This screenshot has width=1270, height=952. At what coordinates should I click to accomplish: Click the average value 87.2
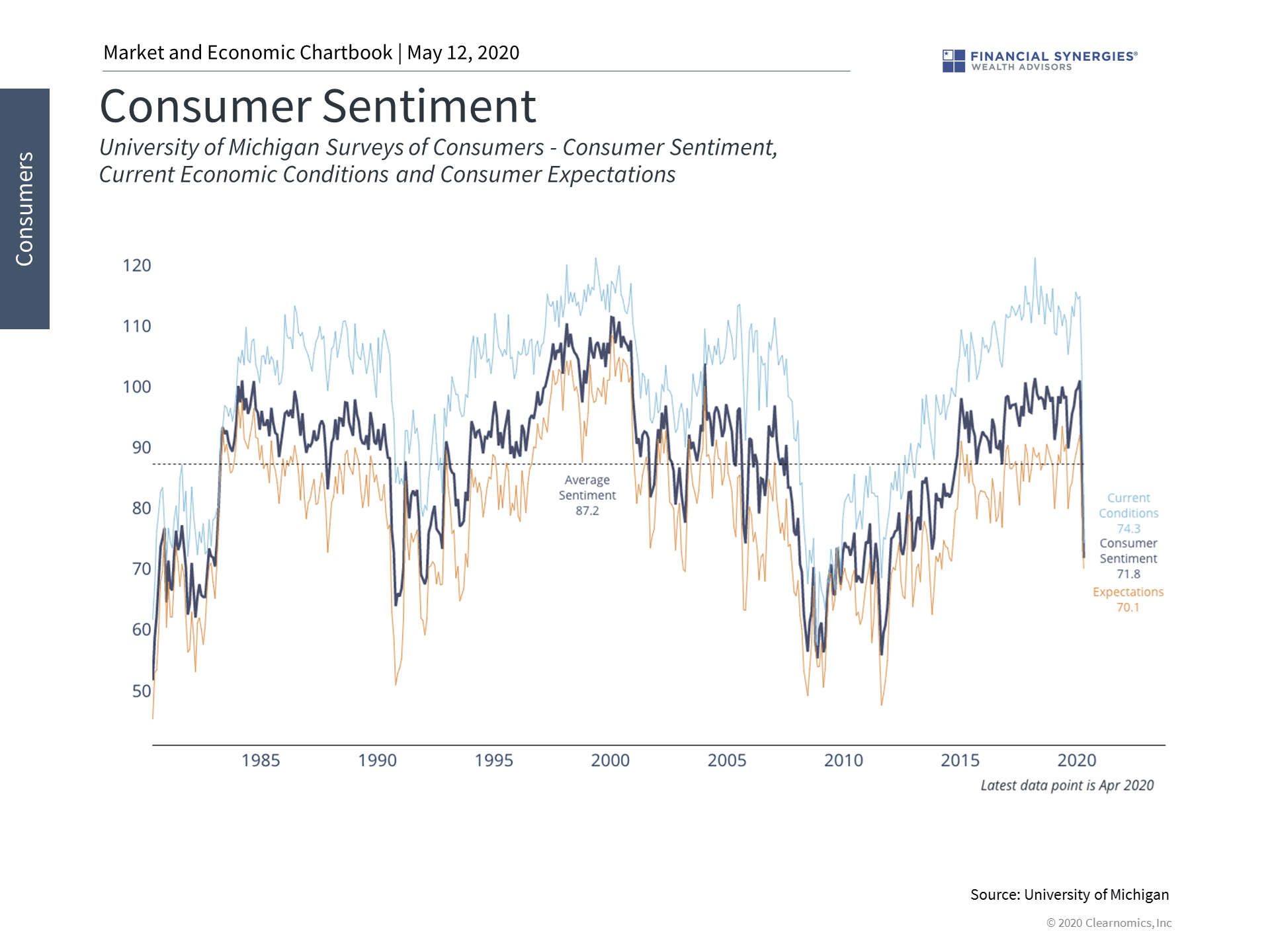tap(587, 511)
